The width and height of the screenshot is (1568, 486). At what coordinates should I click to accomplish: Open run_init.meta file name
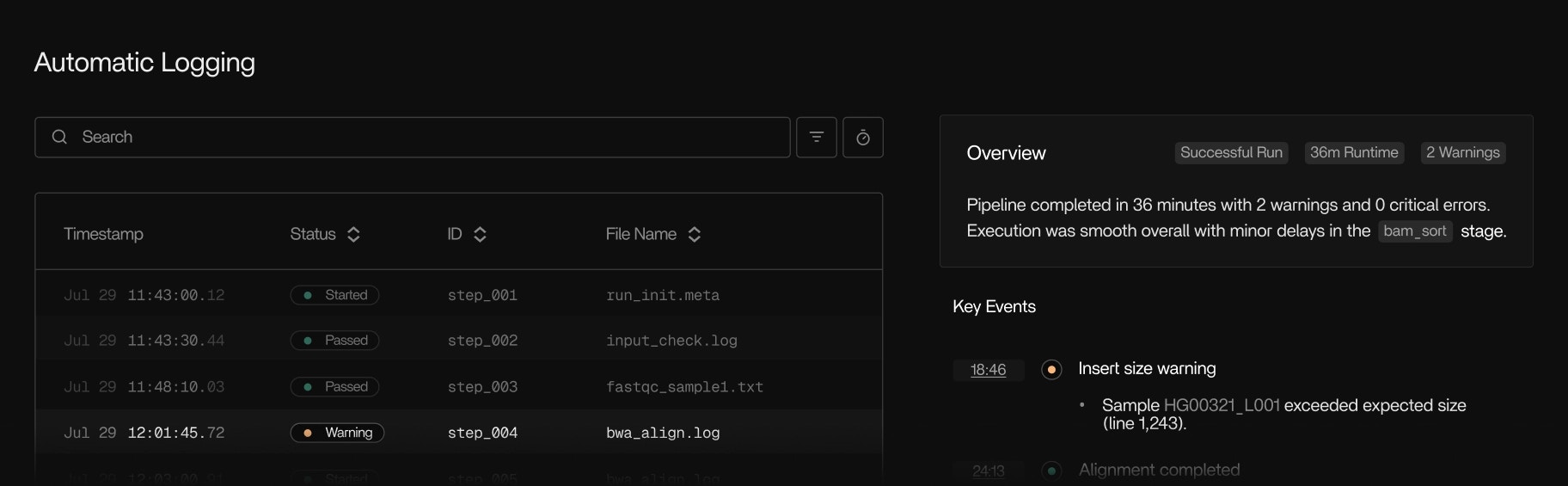pos(663,295)
